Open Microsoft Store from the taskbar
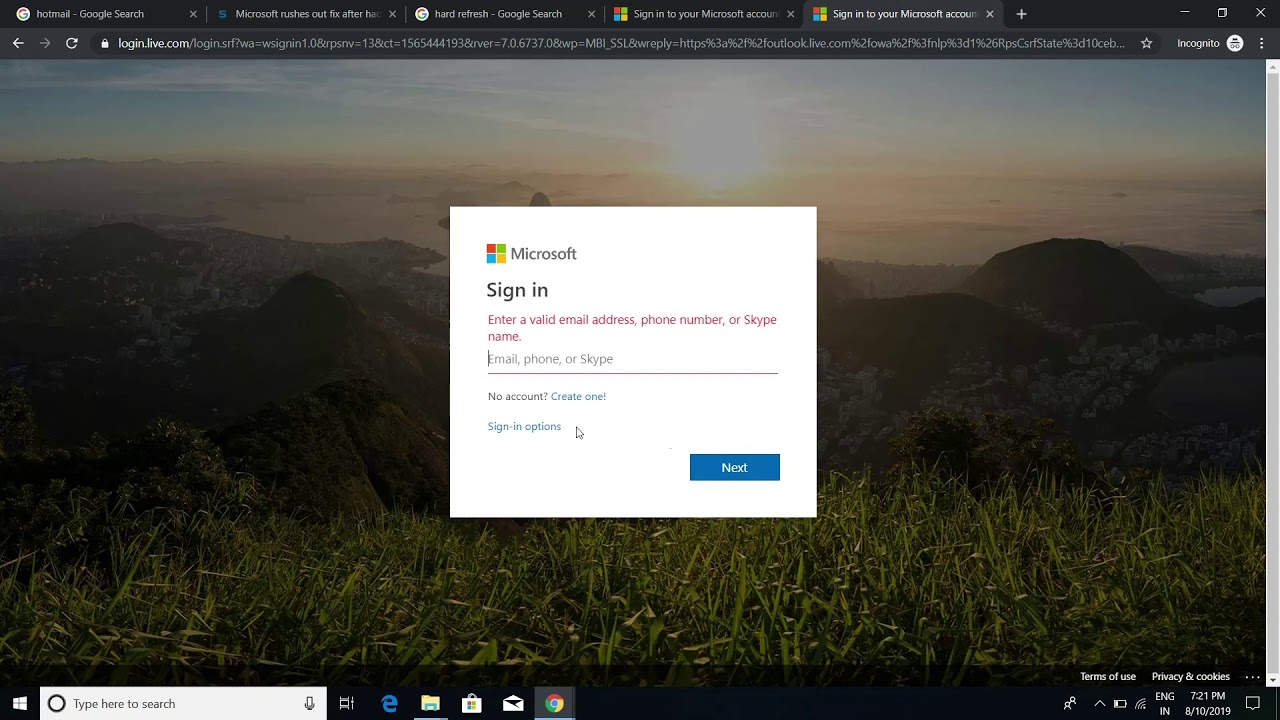 471,703
